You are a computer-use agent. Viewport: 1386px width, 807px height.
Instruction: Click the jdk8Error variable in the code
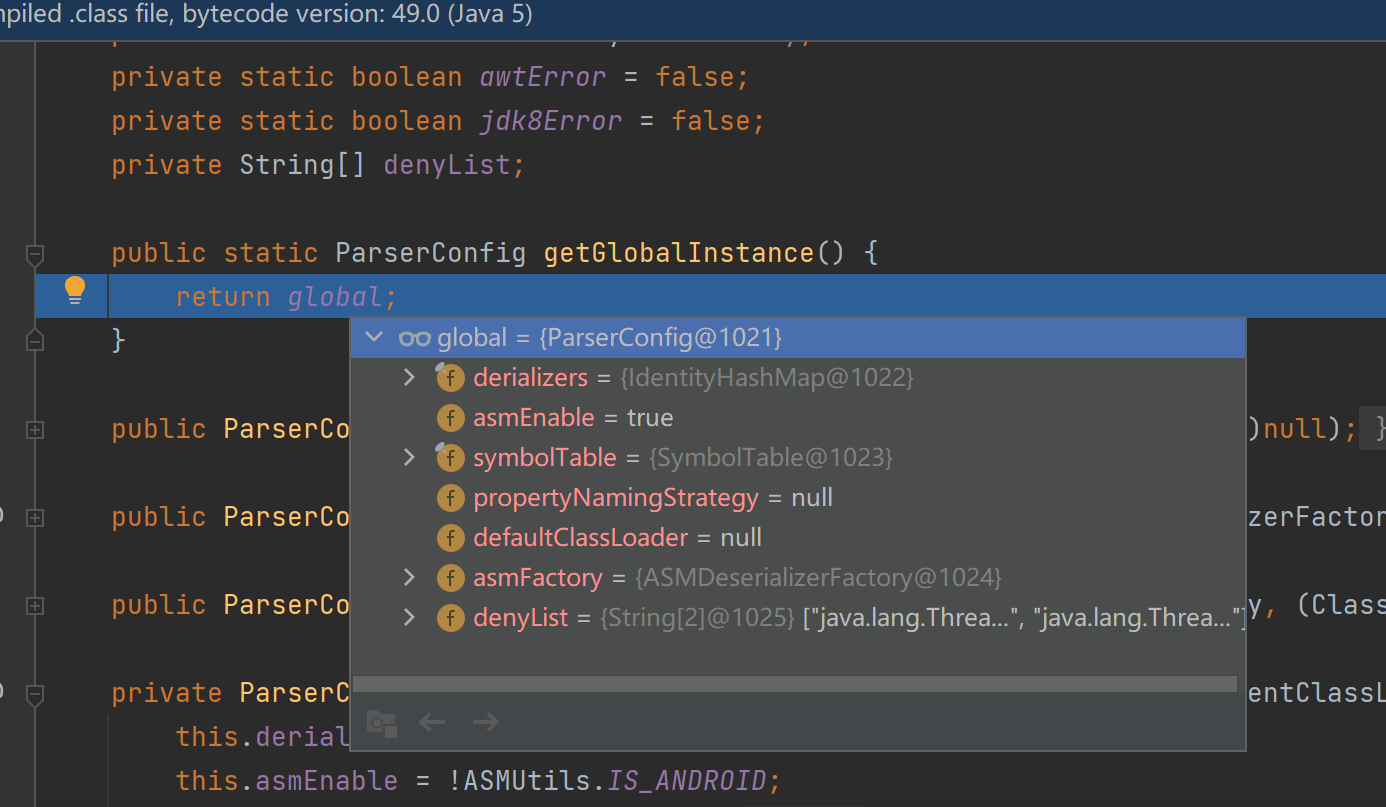[x=551, y=121]
